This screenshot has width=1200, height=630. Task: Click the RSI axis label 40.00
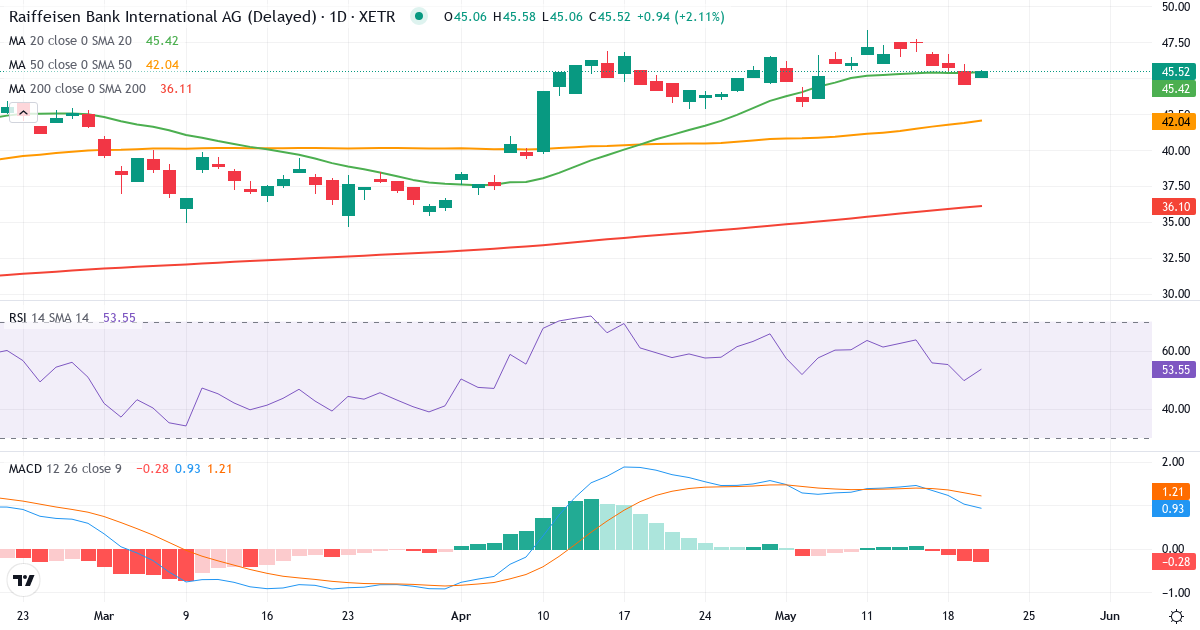(1174, 408)
